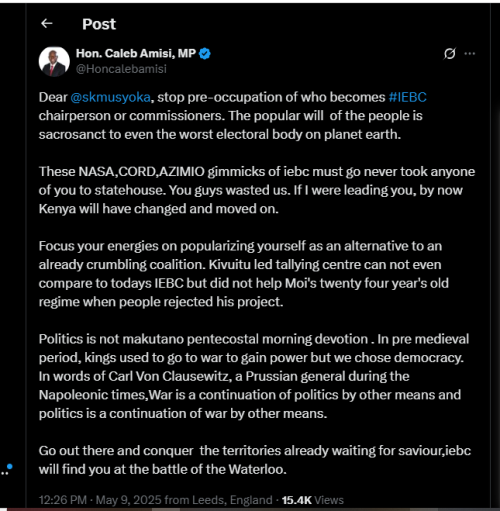Follow the @skmusyoka mention link
The width and height of the screenshot is (500, 511).
pos(110,97)
